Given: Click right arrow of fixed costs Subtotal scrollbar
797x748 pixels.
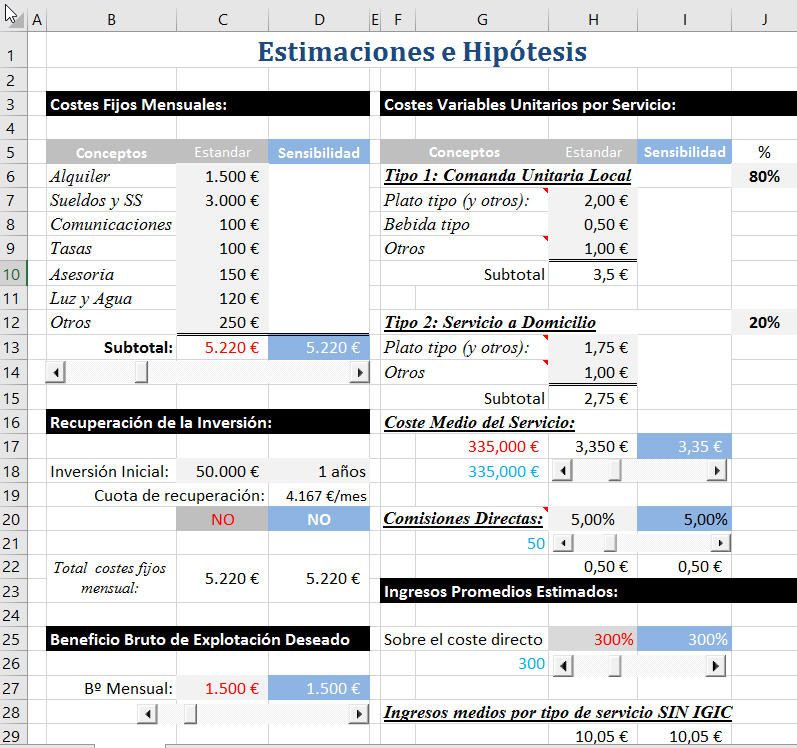Looking at the screenshot, I should [x=359, y=372].
